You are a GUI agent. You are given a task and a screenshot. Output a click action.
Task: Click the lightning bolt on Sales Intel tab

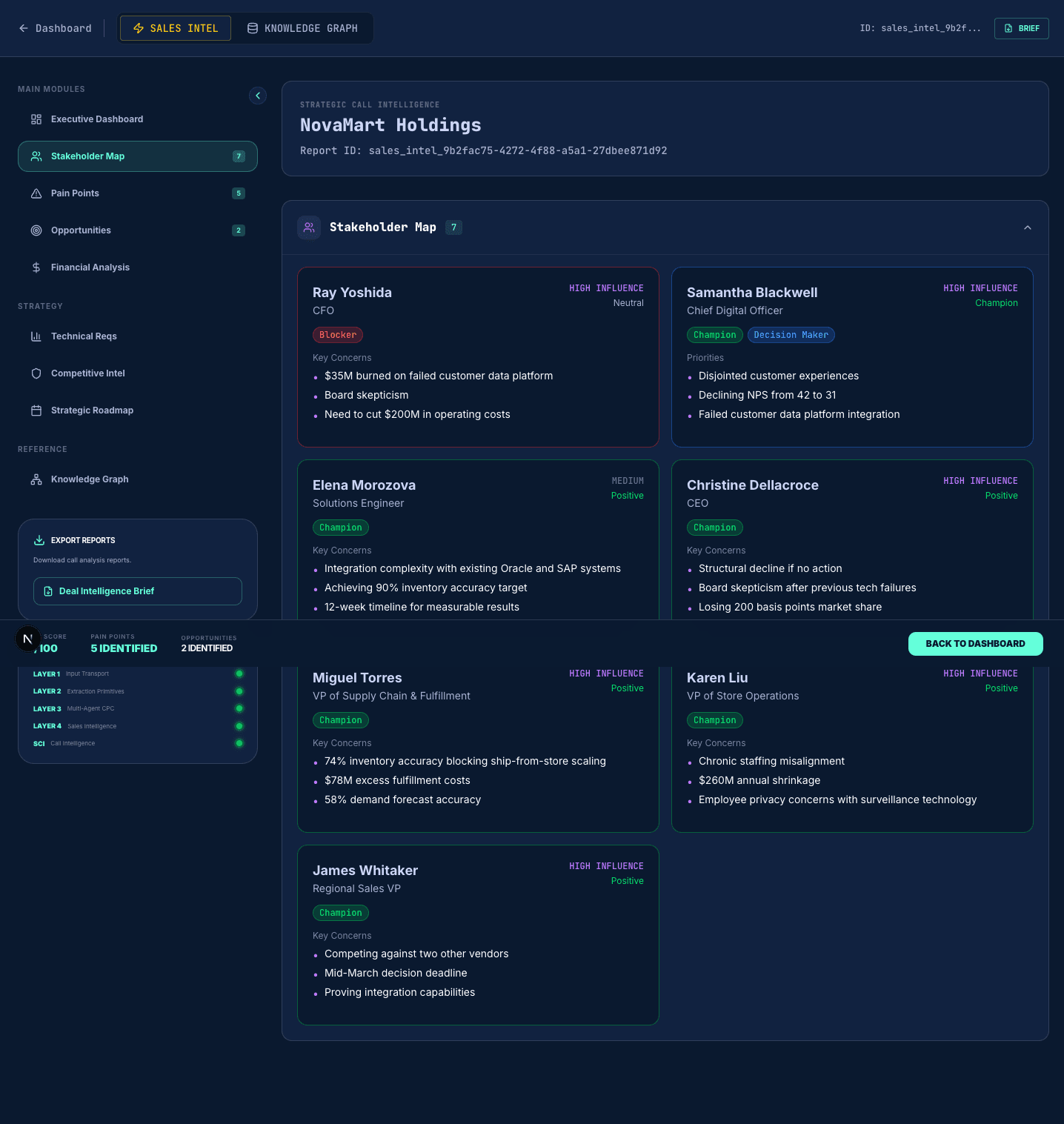point(139,28)
